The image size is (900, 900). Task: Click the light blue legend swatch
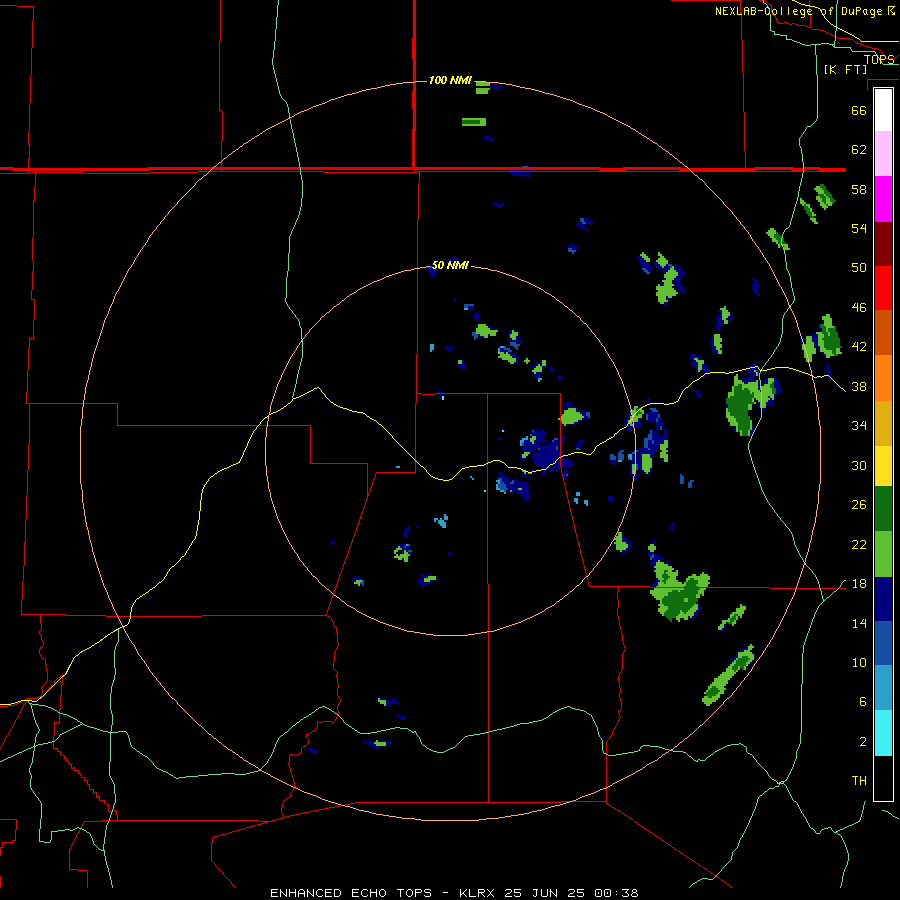point(883,688)
